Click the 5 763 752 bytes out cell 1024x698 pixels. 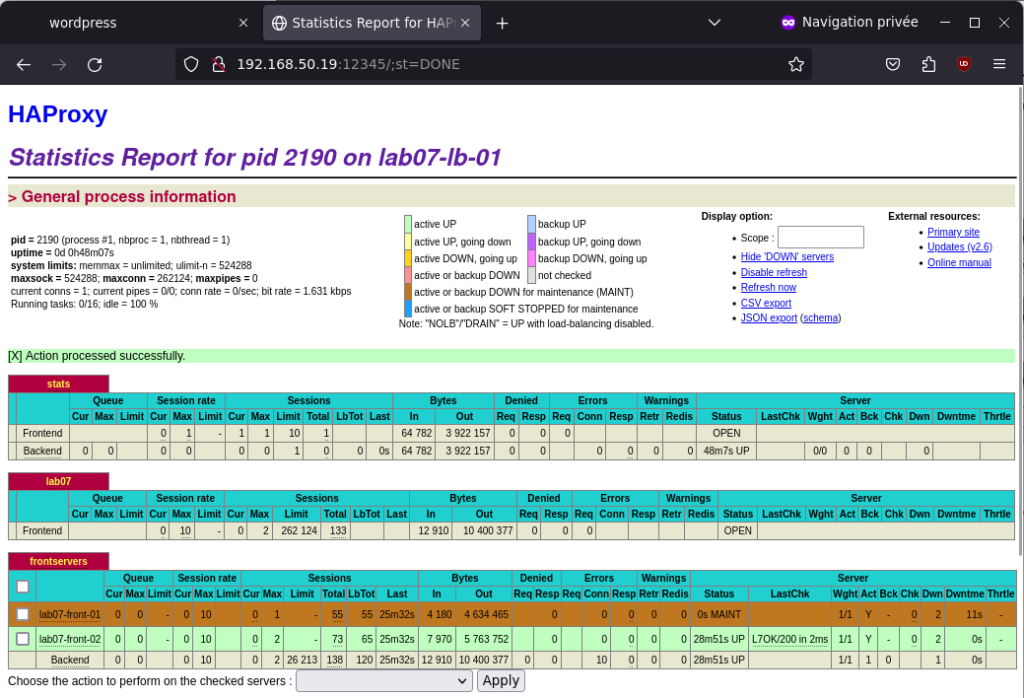pos(484,639)
